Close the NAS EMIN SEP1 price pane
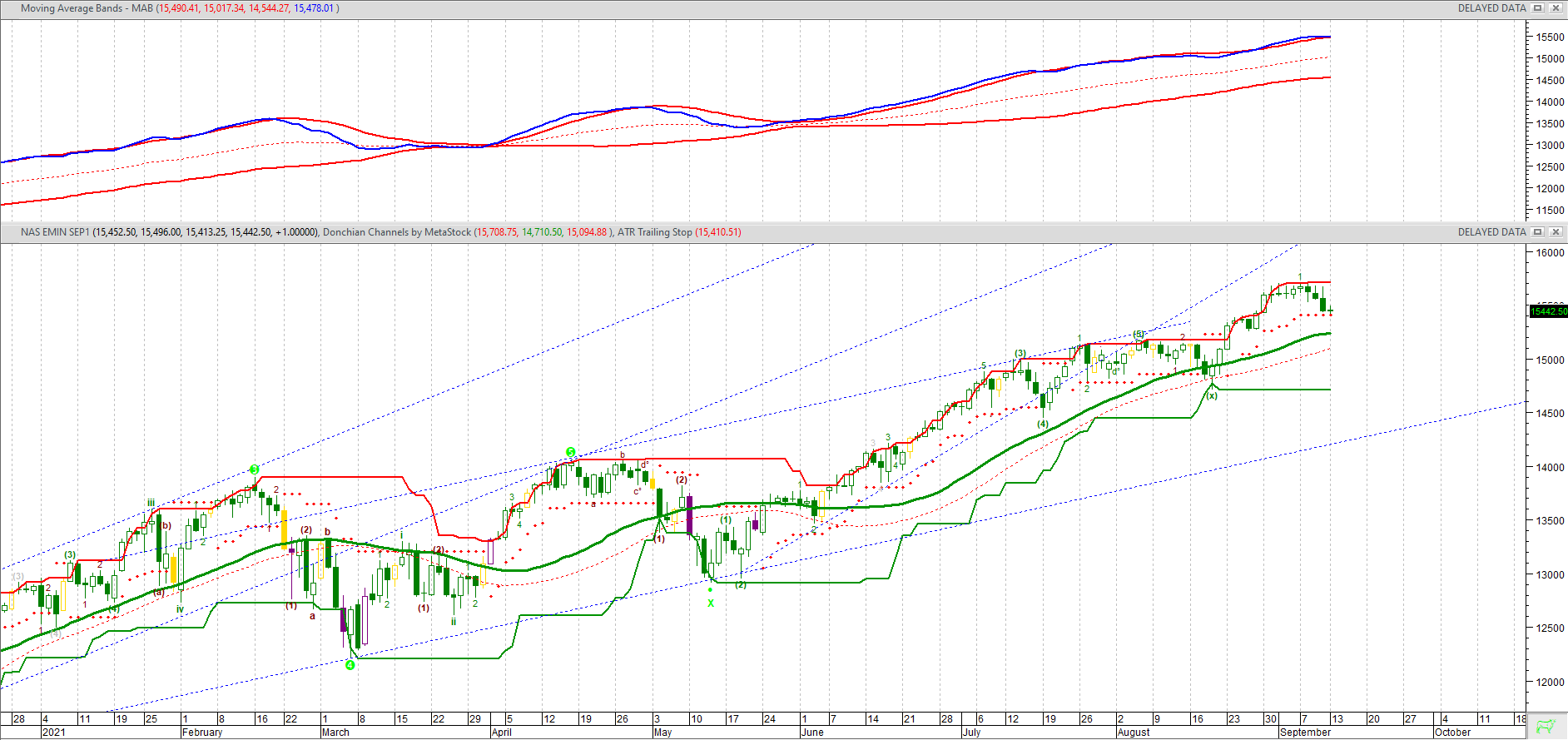1568x740 pixels. coord(1556,232)
